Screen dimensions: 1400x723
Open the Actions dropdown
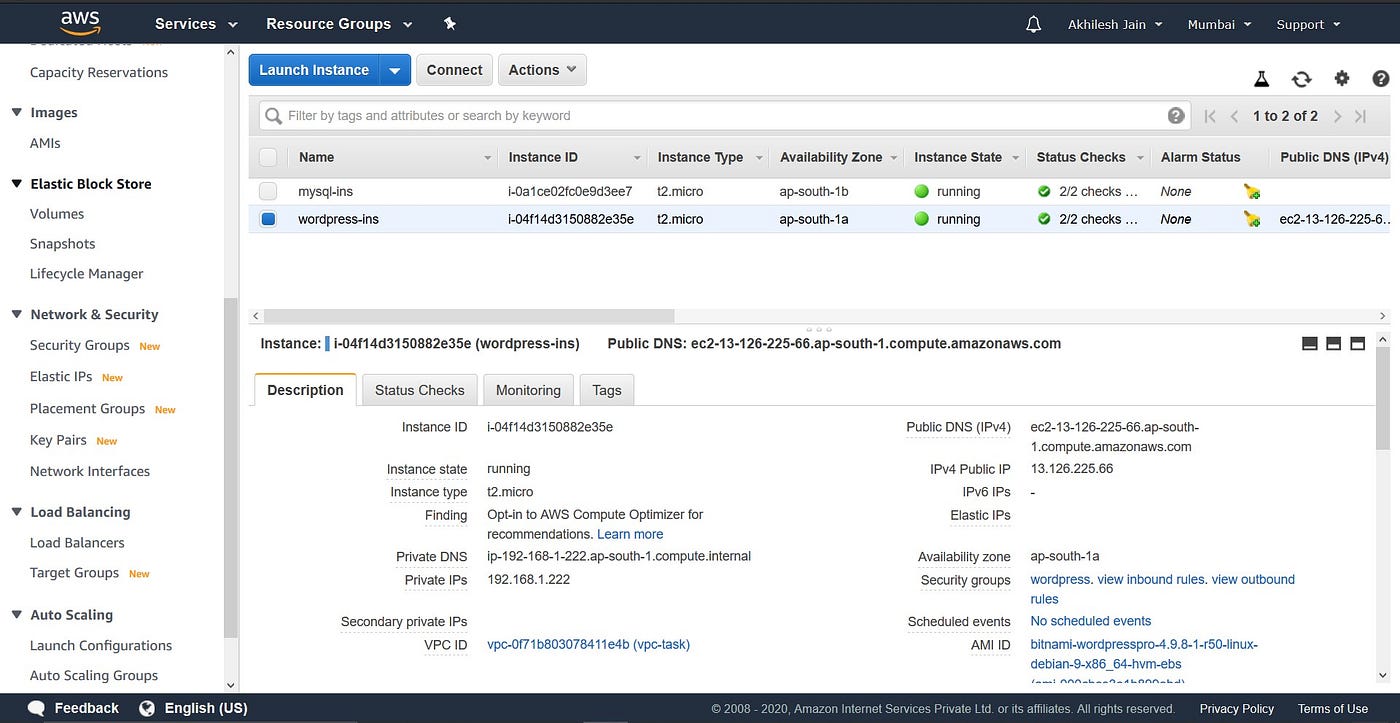(x=542, y=70)
